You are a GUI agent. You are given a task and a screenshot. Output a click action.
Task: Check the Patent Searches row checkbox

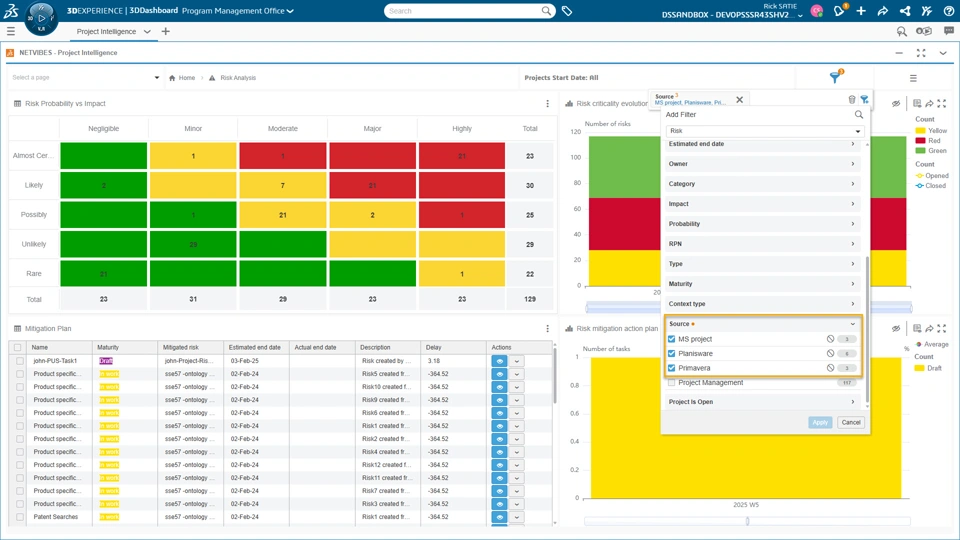20,517
